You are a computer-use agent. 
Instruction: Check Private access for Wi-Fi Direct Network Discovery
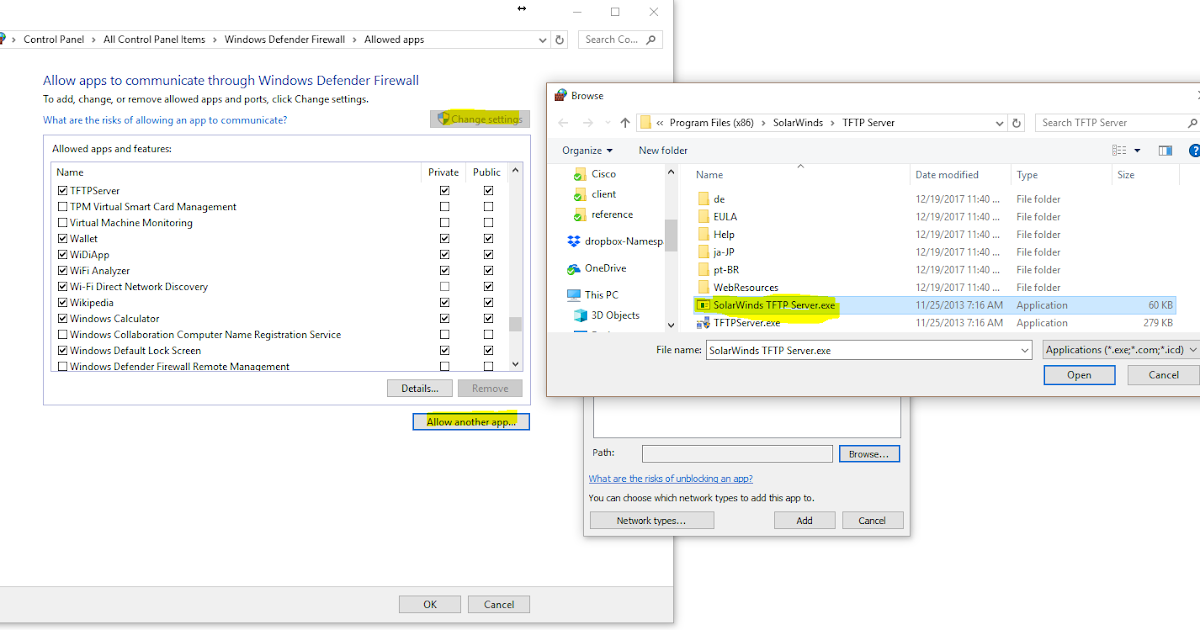point(444,286)
